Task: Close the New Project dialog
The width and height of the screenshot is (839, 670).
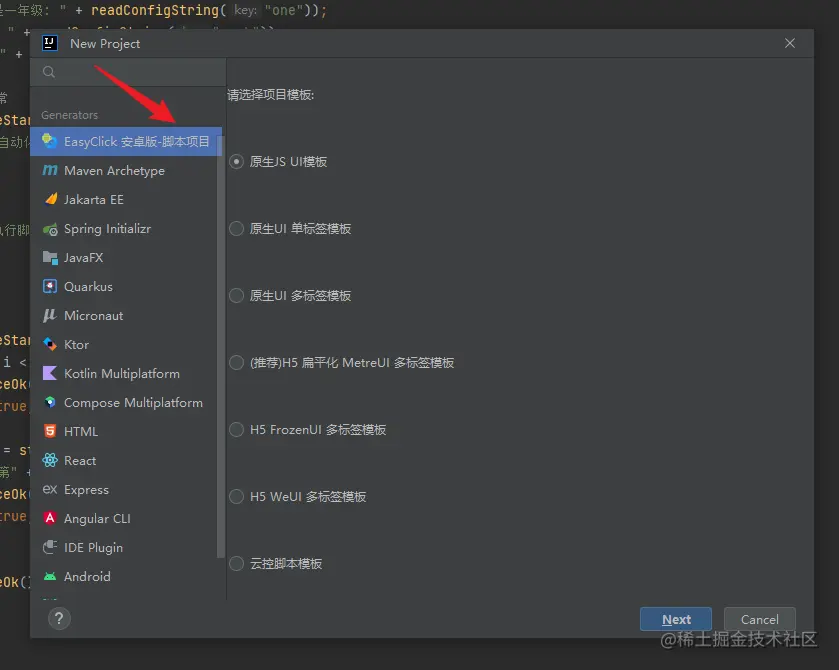Action: coord(790,43)
